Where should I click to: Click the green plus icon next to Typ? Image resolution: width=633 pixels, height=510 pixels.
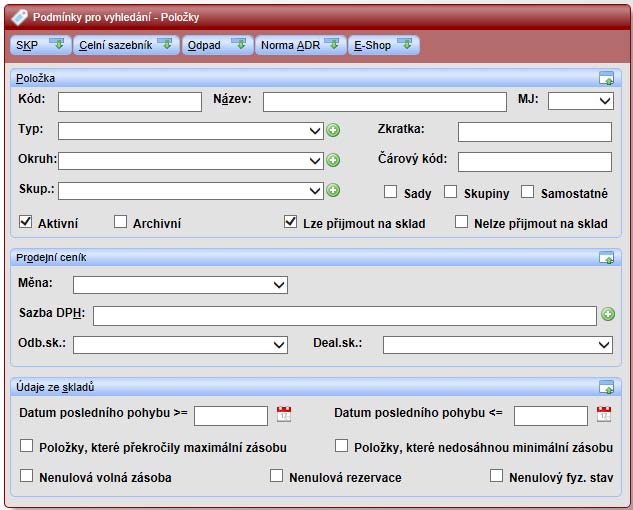pyautogui.click(x=333, y=130)
